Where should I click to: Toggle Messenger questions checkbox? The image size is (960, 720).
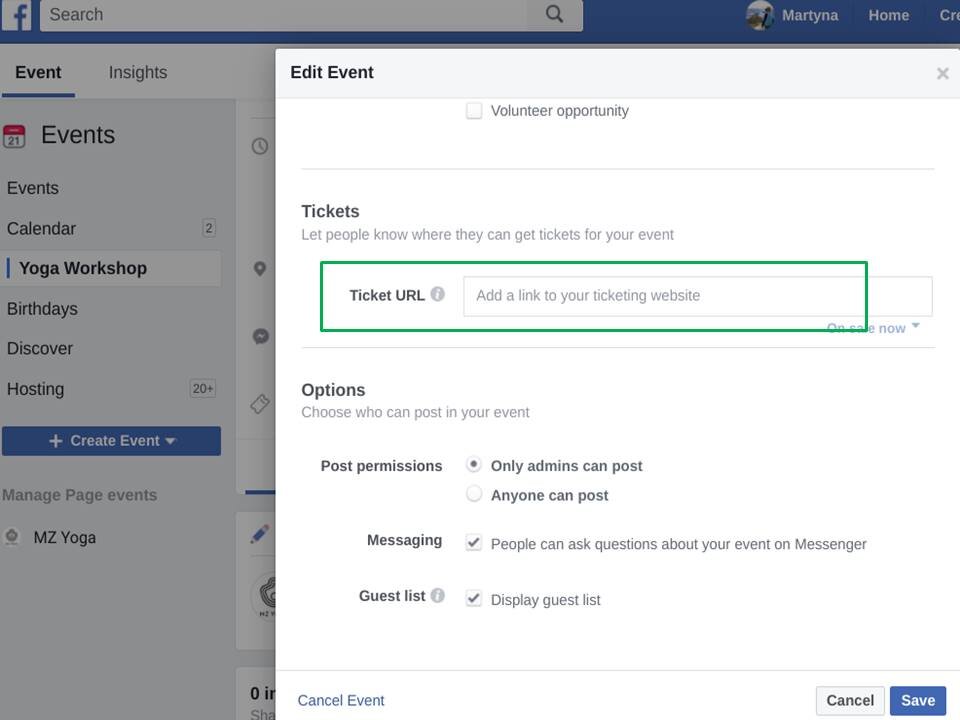[x=475, y=544]
